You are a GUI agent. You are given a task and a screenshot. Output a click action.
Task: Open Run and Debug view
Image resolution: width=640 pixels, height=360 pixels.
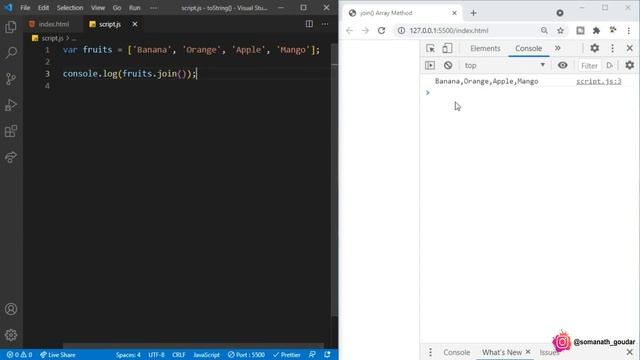click(x=11, y=105)
